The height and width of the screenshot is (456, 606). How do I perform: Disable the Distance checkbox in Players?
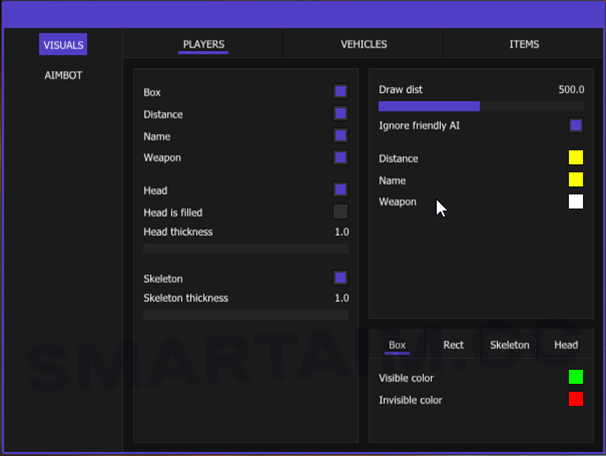(341, 114)
